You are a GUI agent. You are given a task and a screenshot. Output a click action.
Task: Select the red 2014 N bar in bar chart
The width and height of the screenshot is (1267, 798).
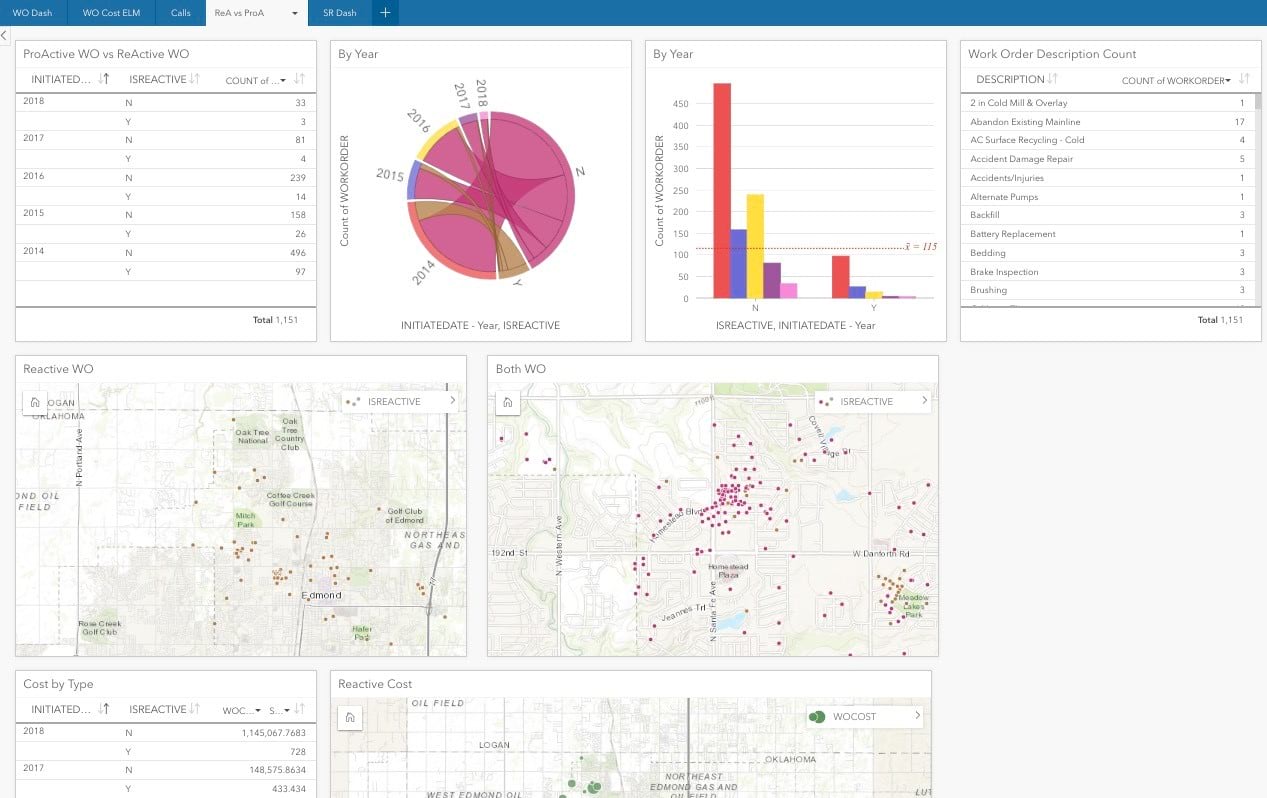(x=722, y=190)
